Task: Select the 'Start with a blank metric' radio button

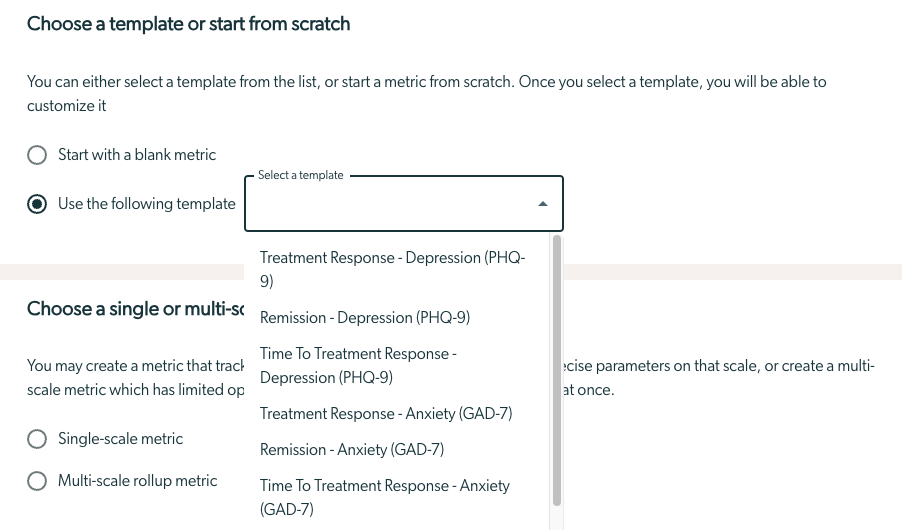Action: (37, 155)
